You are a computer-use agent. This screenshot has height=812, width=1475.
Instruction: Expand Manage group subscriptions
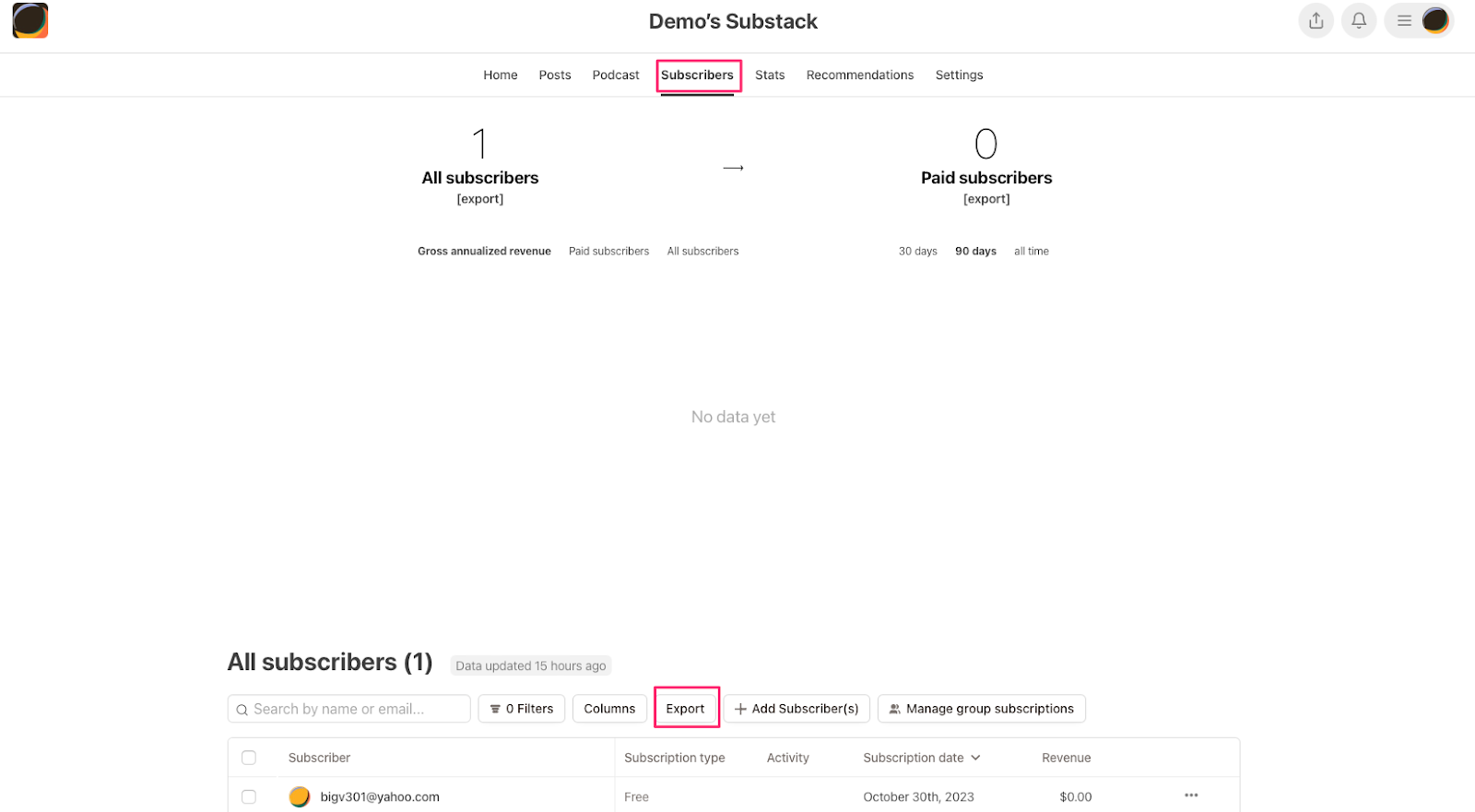(982, 709)
